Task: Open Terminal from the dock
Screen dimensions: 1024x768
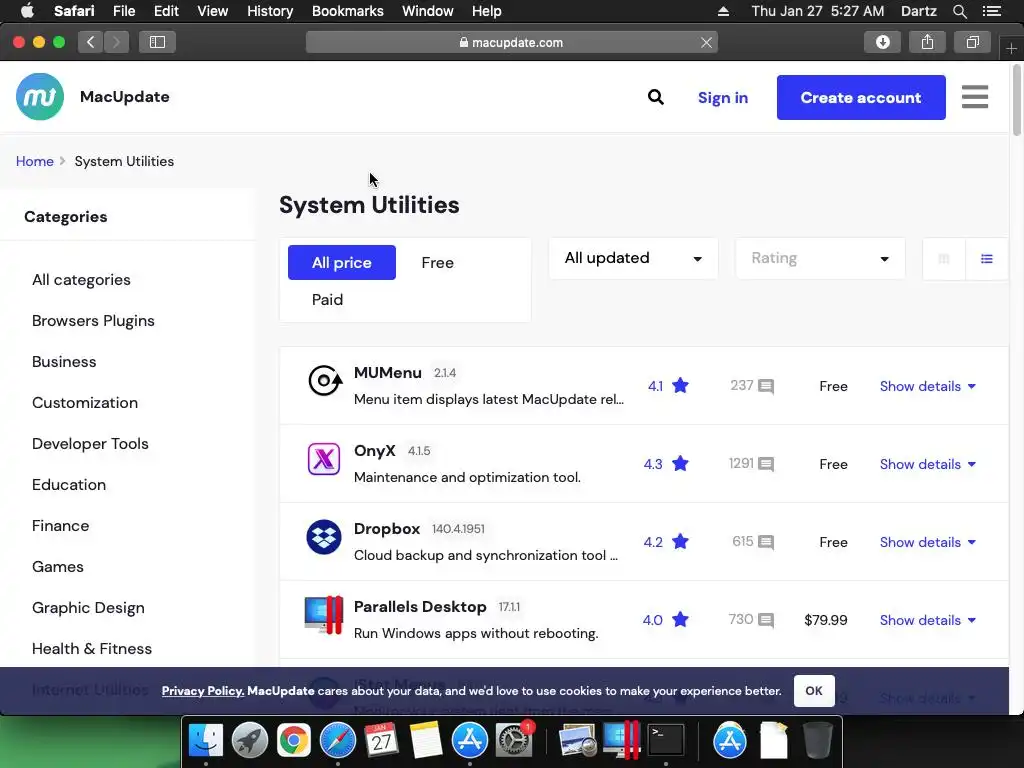Action: pyautogui.click(x=665, y=740)
